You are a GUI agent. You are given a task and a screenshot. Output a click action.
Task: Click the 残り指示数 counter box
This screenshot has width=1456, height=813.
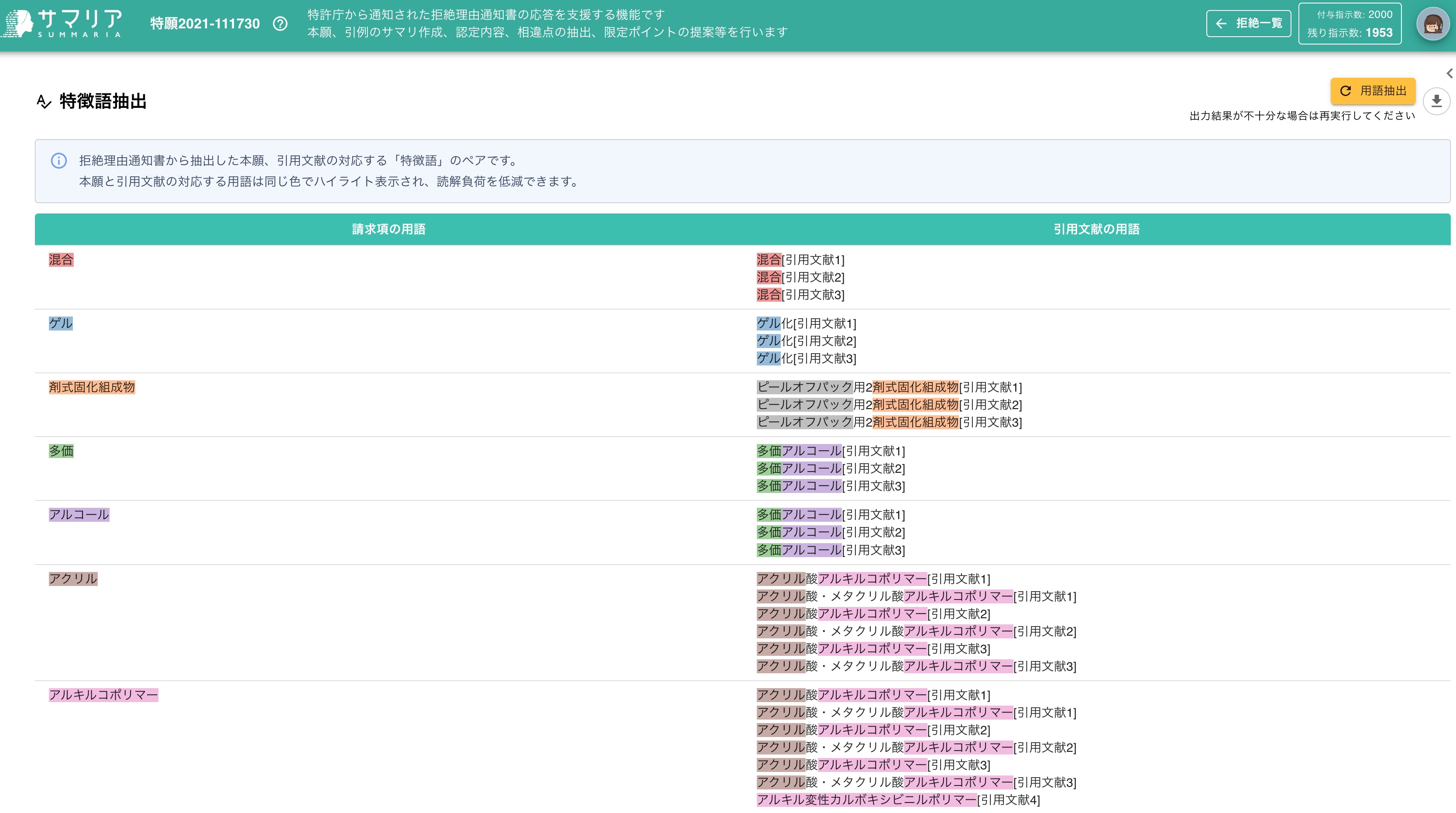click(1349, 24)
